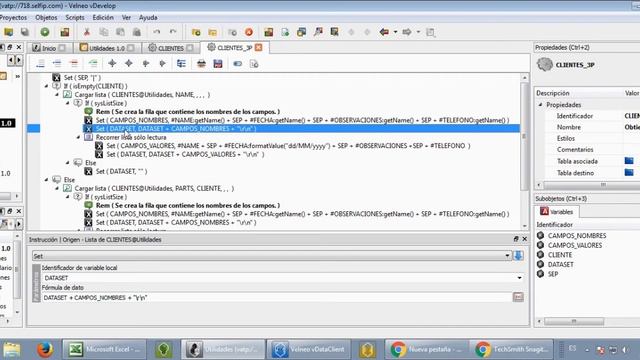The image size is (640, 360).
Task: Click the scissors cut icon
Action: [x=87, y=32]
